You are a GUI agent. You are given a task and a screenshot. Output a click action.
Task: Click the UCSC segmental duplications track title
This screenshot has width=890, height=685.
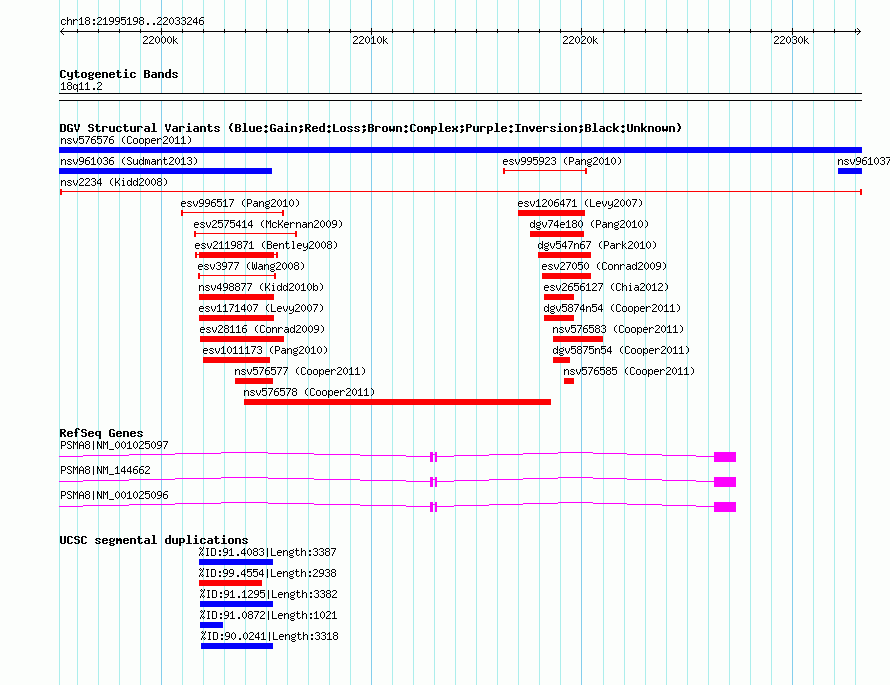pos(154,540)
